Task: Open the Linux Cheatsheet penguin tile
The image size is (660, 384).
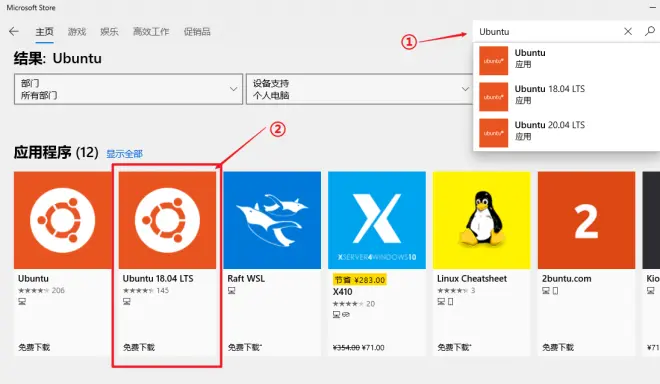Action: click(x=482, y=220)
